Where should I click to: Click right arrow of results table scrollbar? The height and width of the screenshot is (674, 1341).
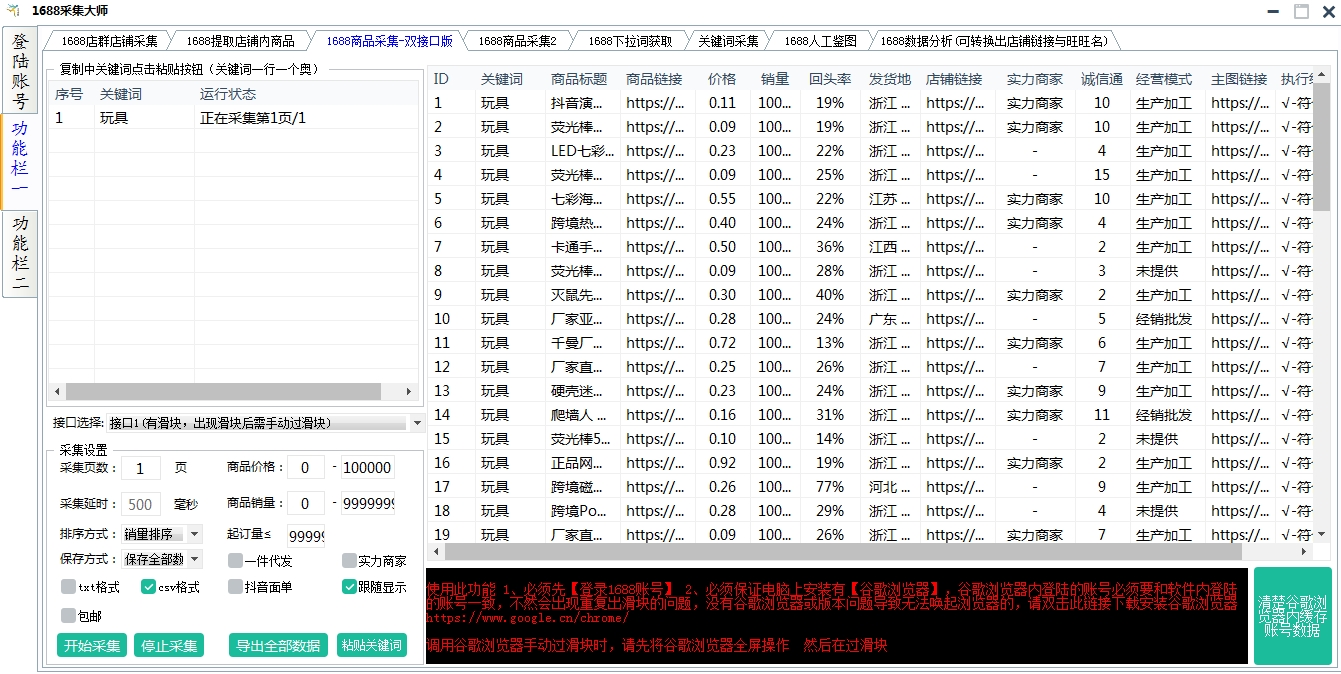click(x=1304, y=552)
